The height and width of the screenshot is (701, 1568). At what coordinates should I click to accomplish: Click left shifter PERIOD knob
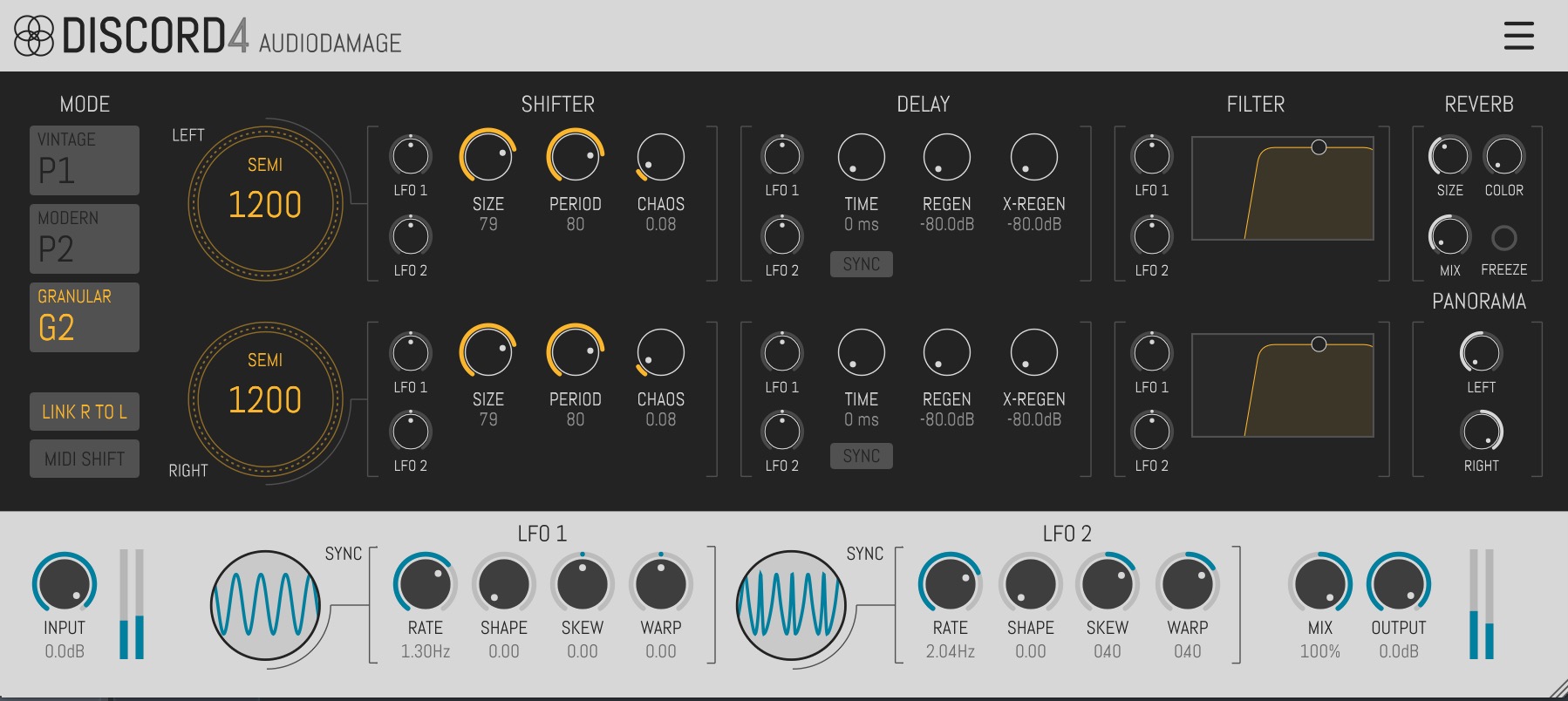coord(576,157)
